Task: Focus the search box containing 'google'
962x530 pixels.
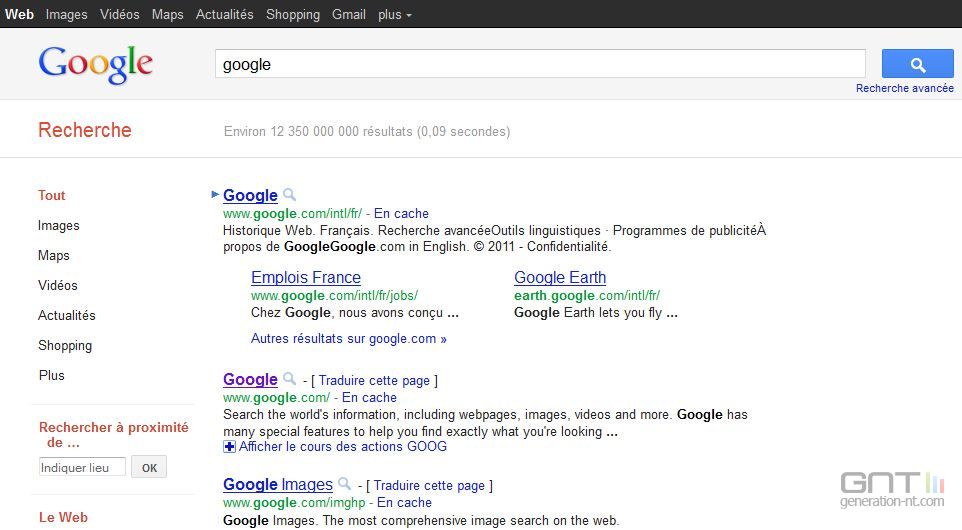Action: tap(540, 64)
